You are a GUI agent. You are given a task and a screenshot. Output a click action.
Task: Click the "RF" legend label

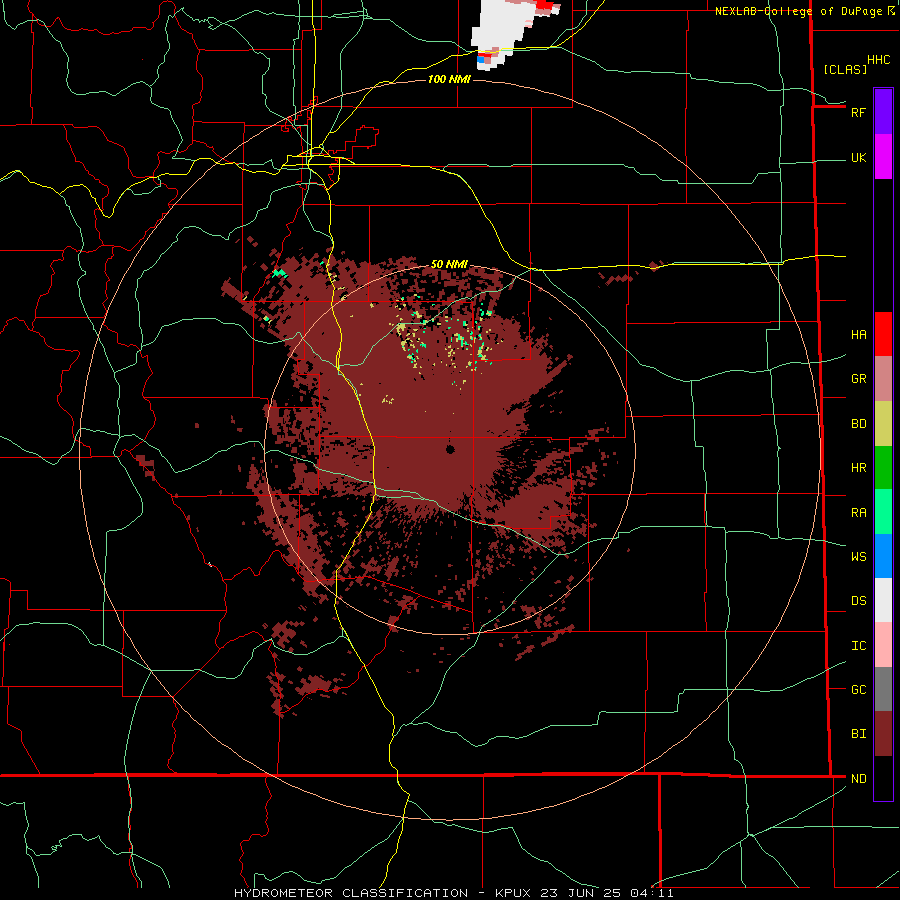pyautogui.click(x=858, y=113)
